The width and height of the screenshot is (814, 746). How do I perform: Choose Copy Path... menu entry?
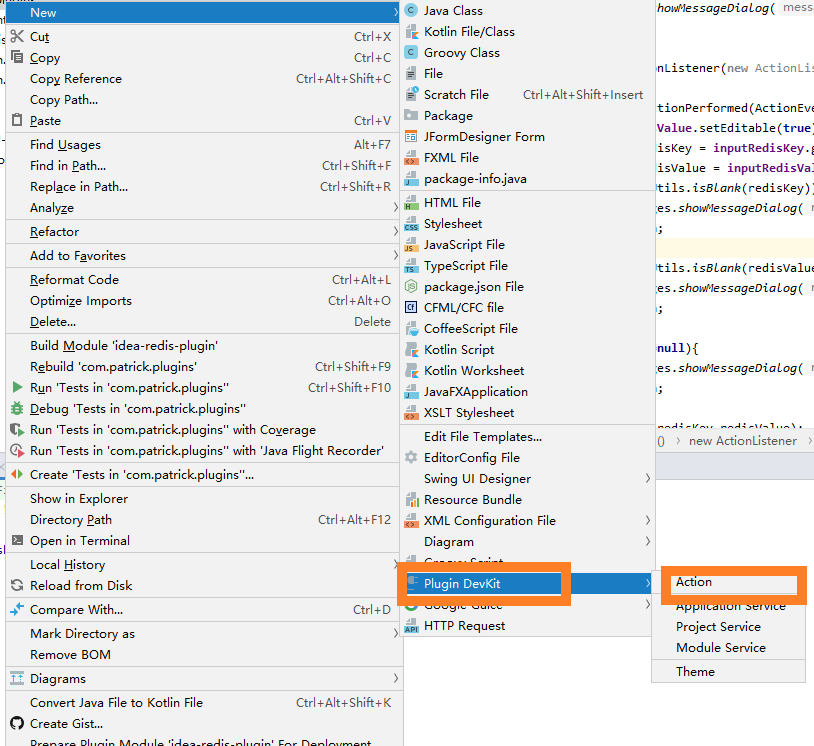click(202, 99)
